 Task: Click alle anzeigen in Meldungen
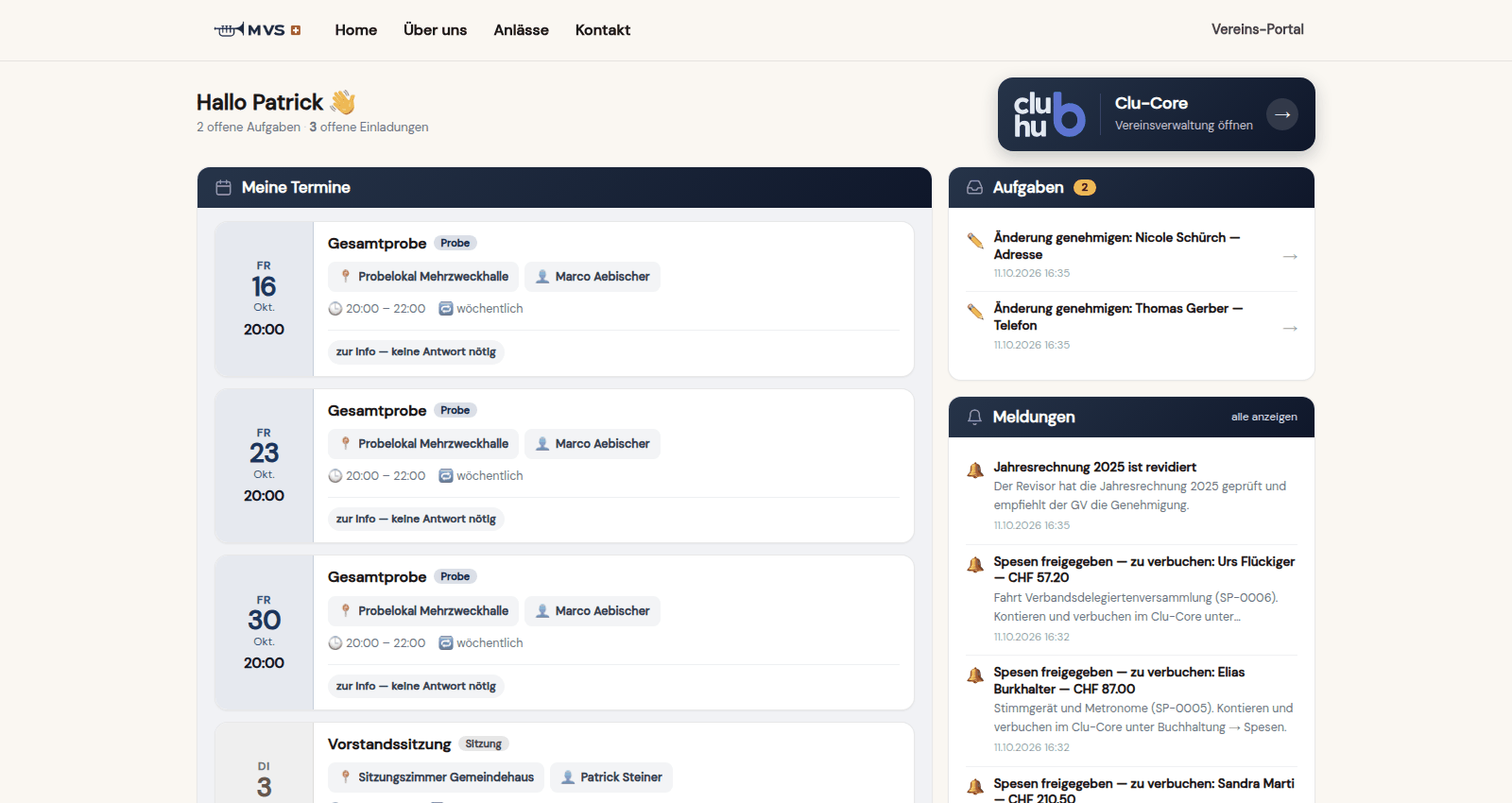(1264, 417)
